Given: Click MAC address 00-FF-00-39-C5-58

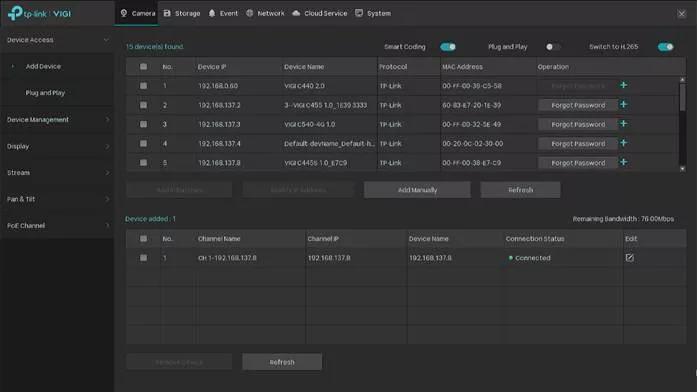Looking at the screenshot, I should [x=472, y=86].
